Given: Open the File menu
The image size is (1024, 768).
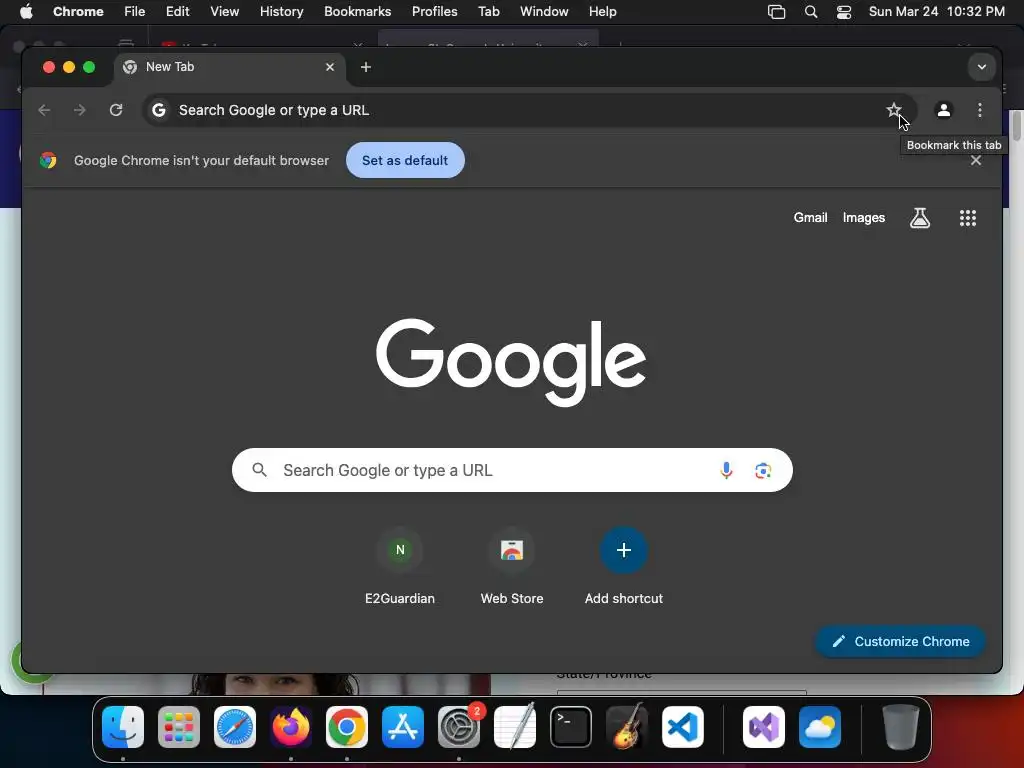Looking at the screenshot, I should click(135, 11).
